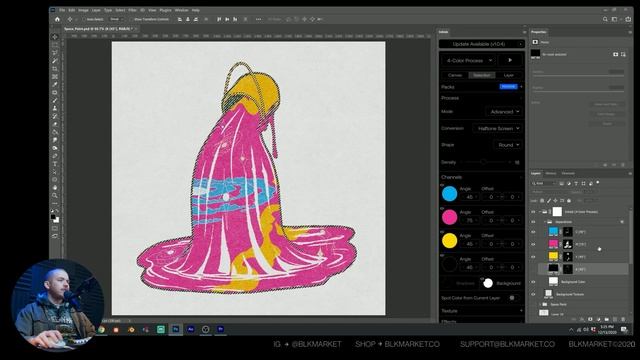Select the Clone Stamp tool
The height and width of the screenshot is (360, 640).
click(55, 108)
